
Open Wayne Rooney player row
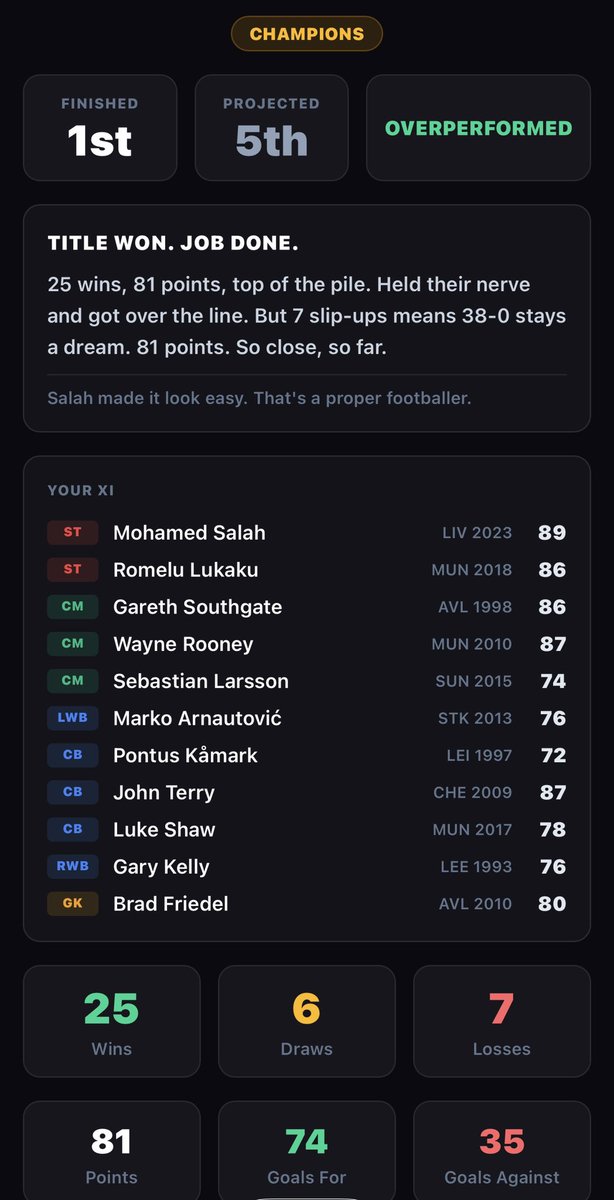(306, 644)
